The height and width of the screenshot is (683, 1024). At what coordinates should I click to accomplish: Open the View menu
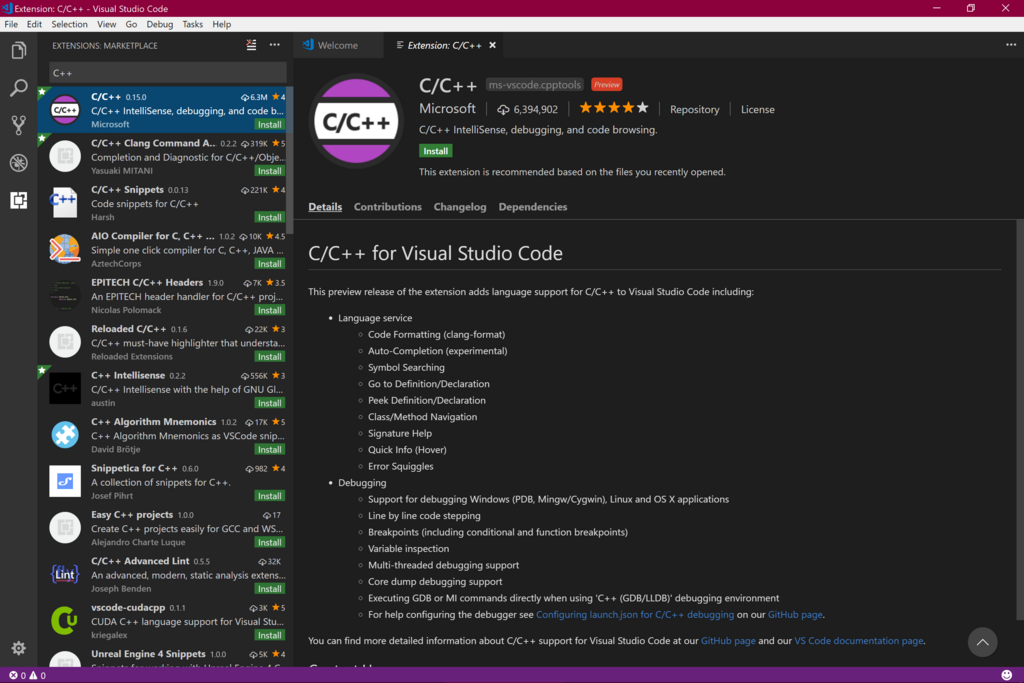(106, 24)
